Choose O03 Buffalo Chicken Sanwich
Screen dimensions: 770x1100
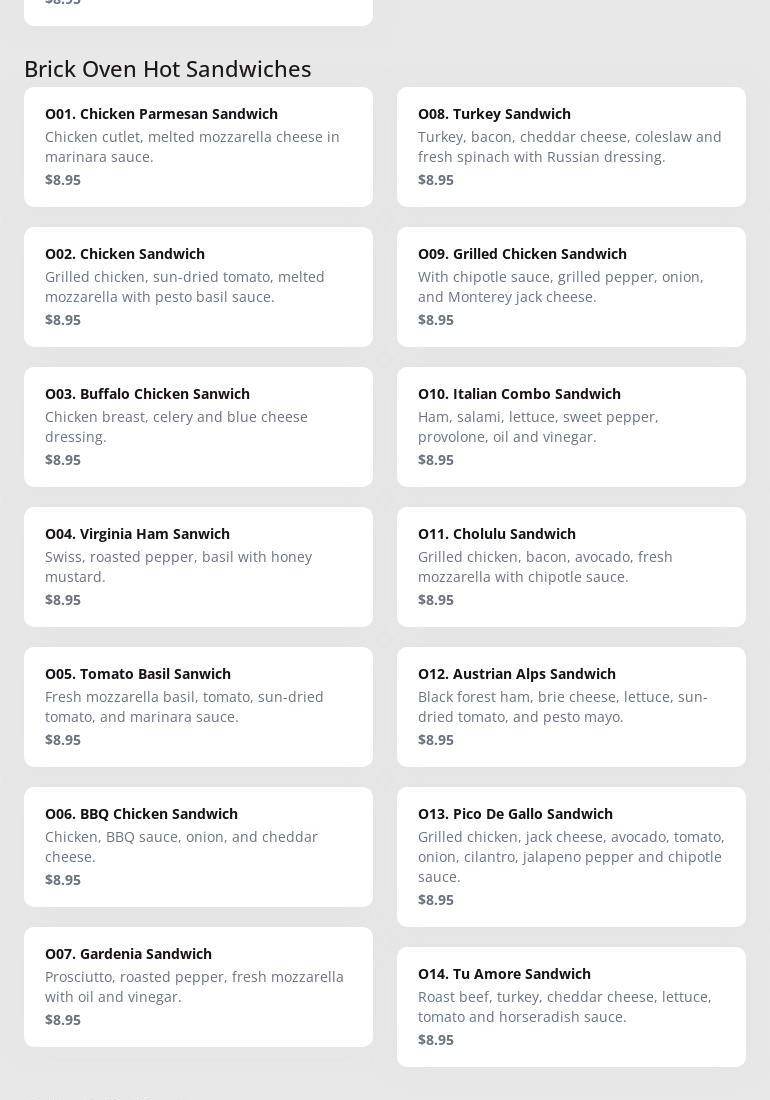pos(148,394)
